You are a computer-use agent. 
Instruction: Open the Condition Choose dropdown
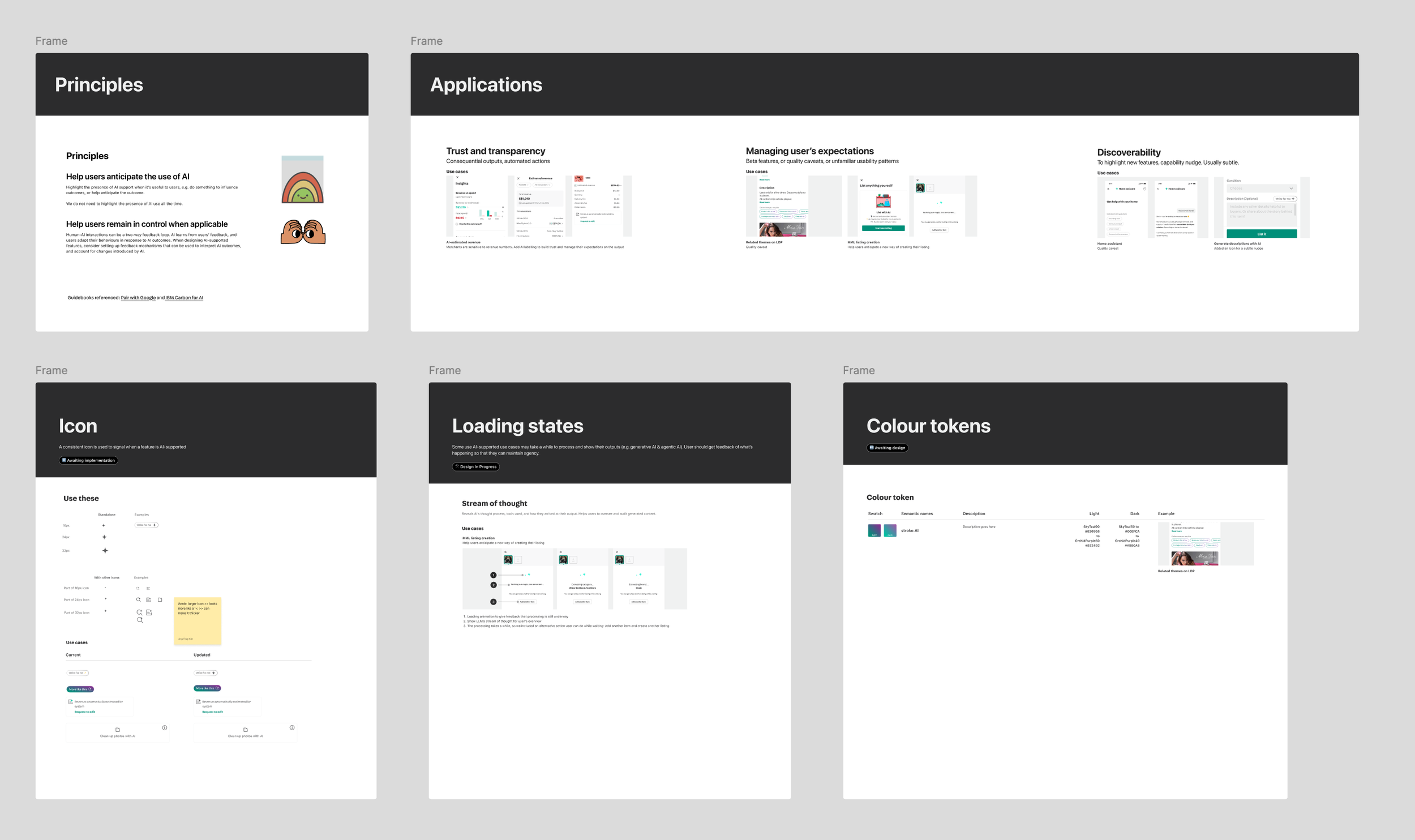[1260, 188]
